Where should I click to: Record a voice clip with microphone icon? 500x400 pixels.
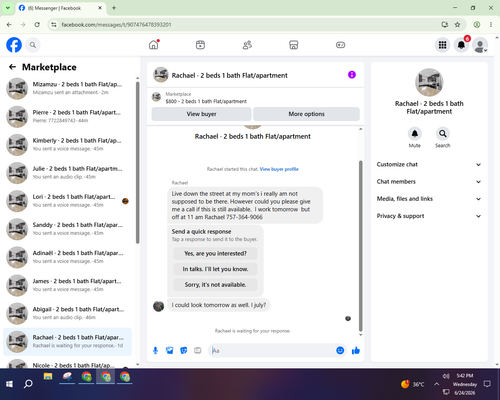pyautogui.click(x=155, y=350)
